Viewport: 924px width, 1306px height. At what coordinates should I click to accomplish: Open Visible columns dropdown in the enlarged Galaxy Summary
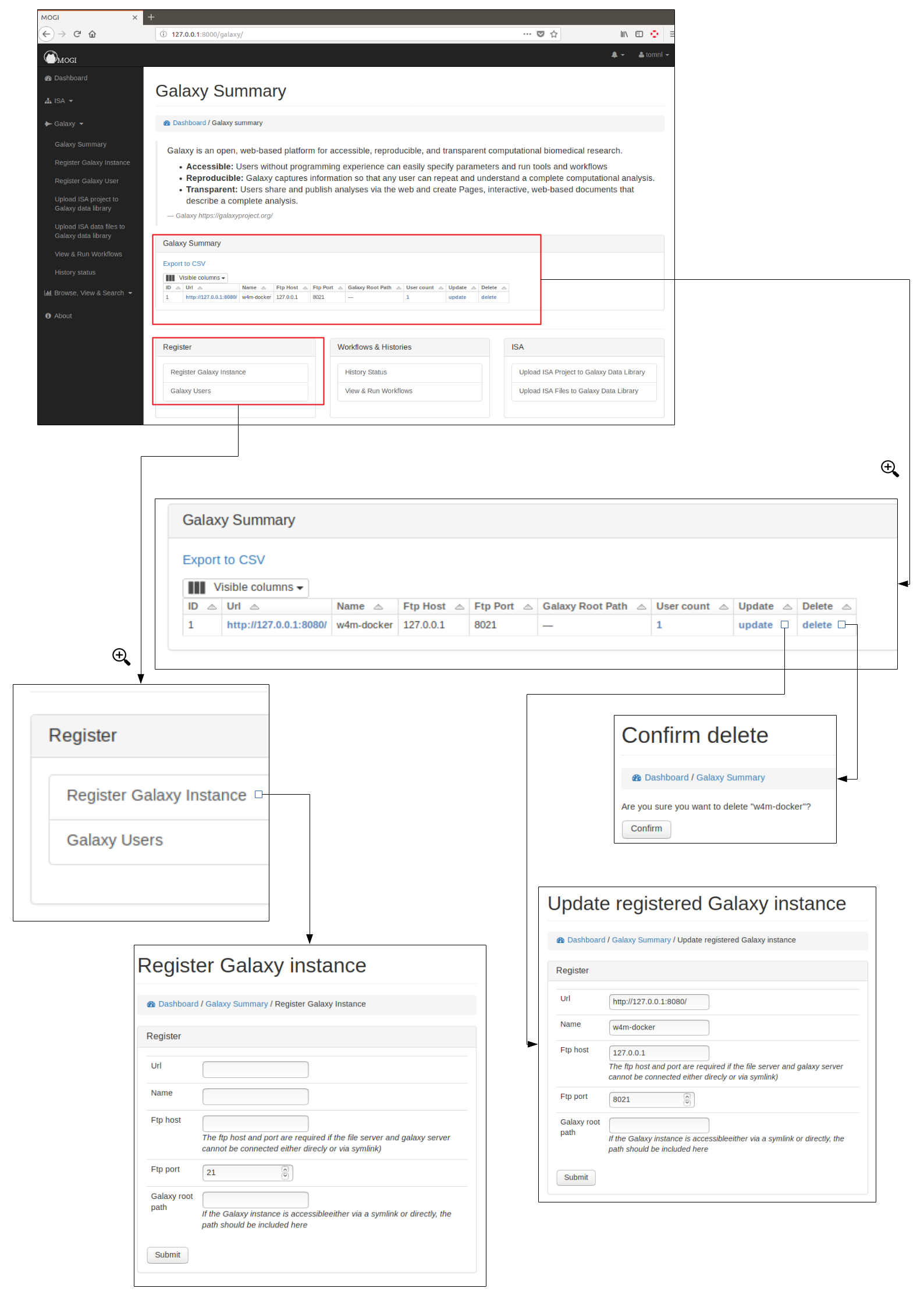pos(246,588)
